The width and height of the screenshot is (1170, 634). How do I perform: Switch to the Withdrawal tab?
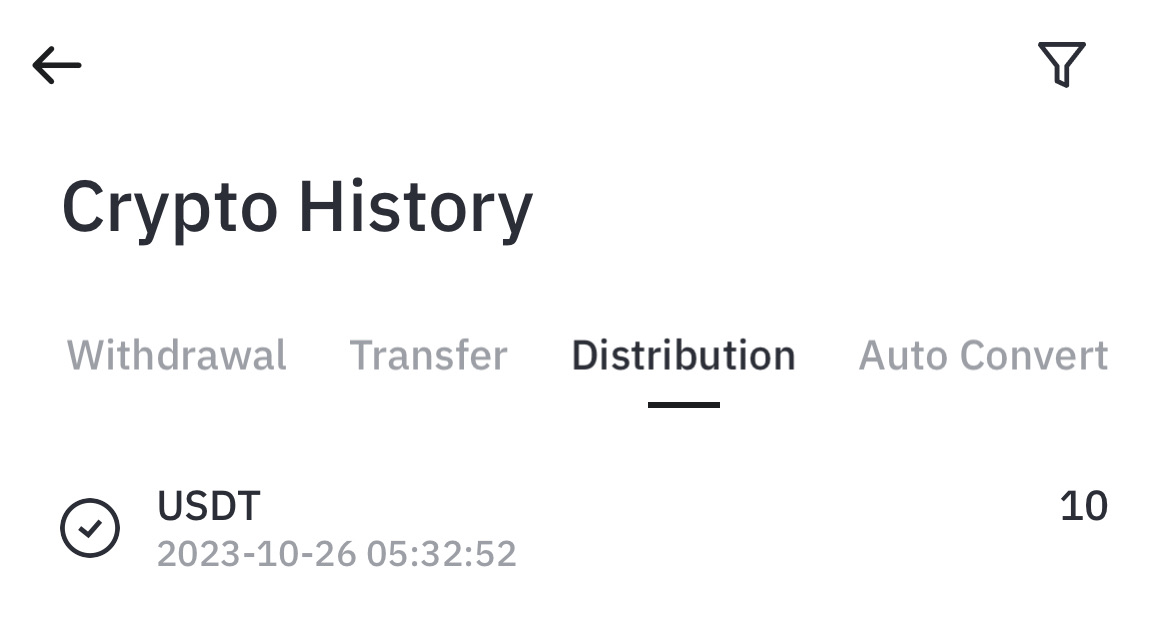[177, 356]
